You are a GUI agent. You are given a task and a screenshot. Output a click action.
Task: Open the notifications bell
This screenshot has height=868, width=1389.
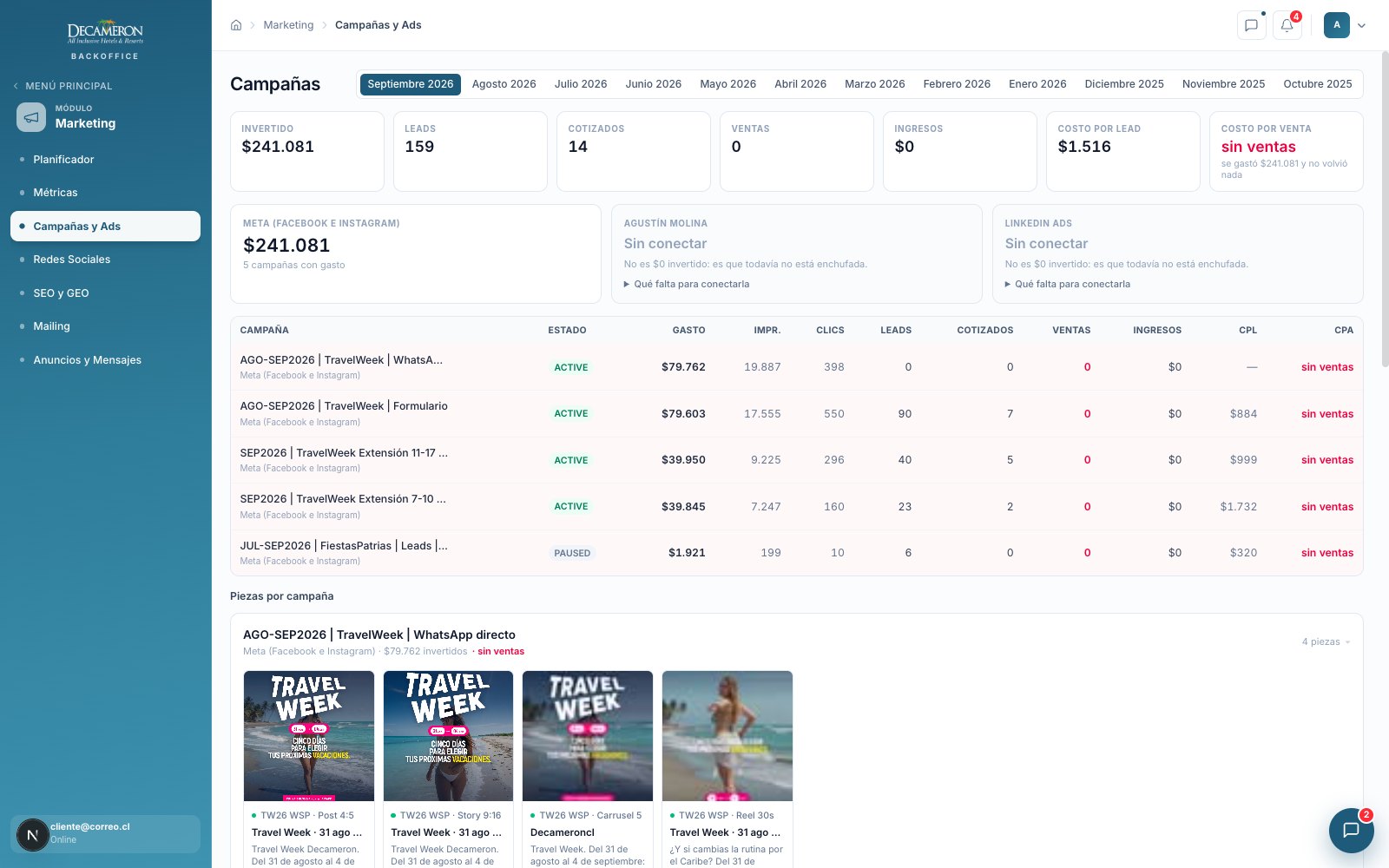(1287, 25)
